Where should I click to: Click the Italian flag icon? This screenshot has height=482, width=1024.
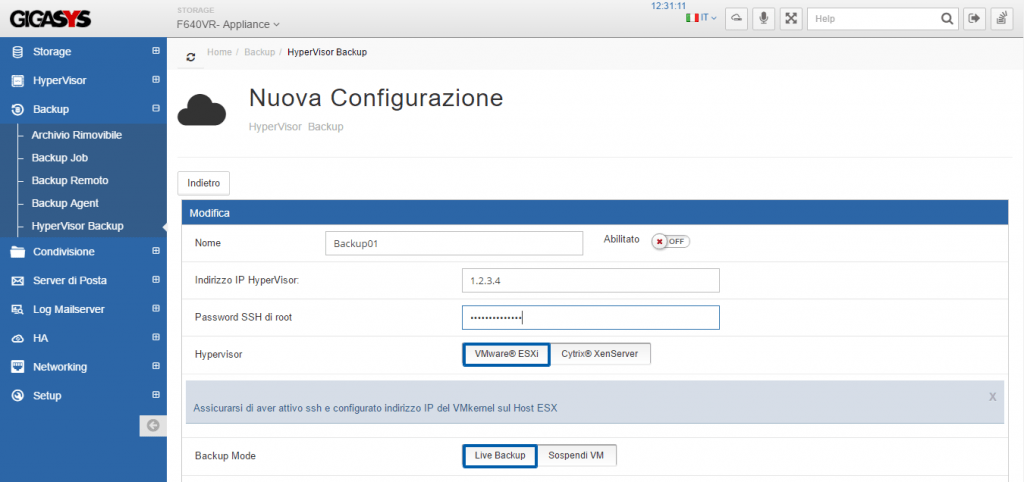click(692, 18)
